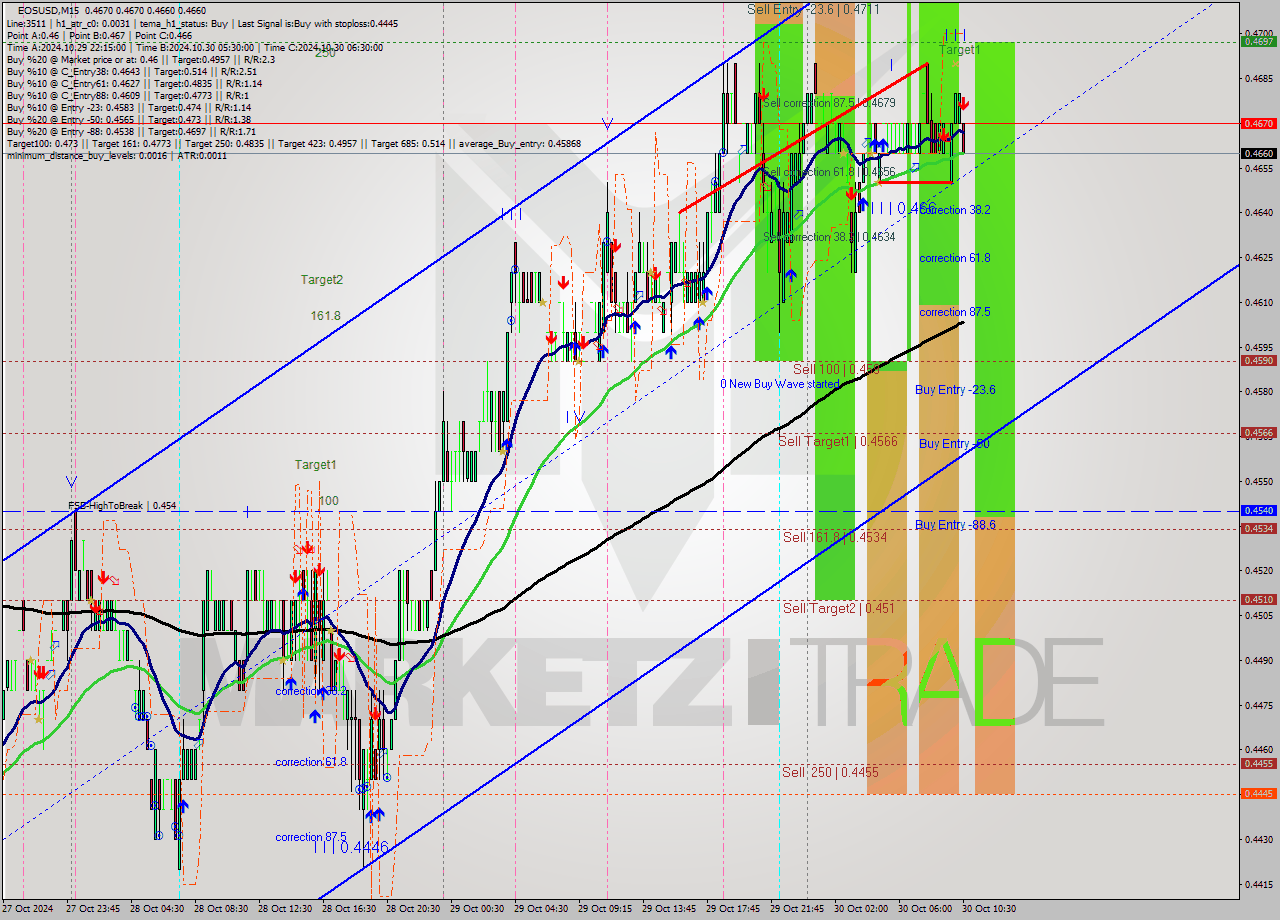Click the '27 Oct 23:45' time label

93,909
